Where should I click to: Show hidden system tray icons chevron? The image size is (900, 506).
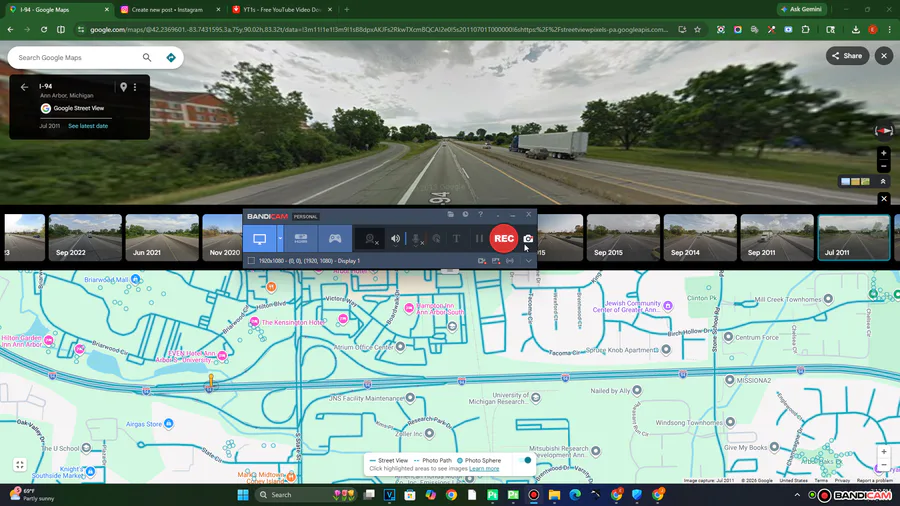[797, 495]
